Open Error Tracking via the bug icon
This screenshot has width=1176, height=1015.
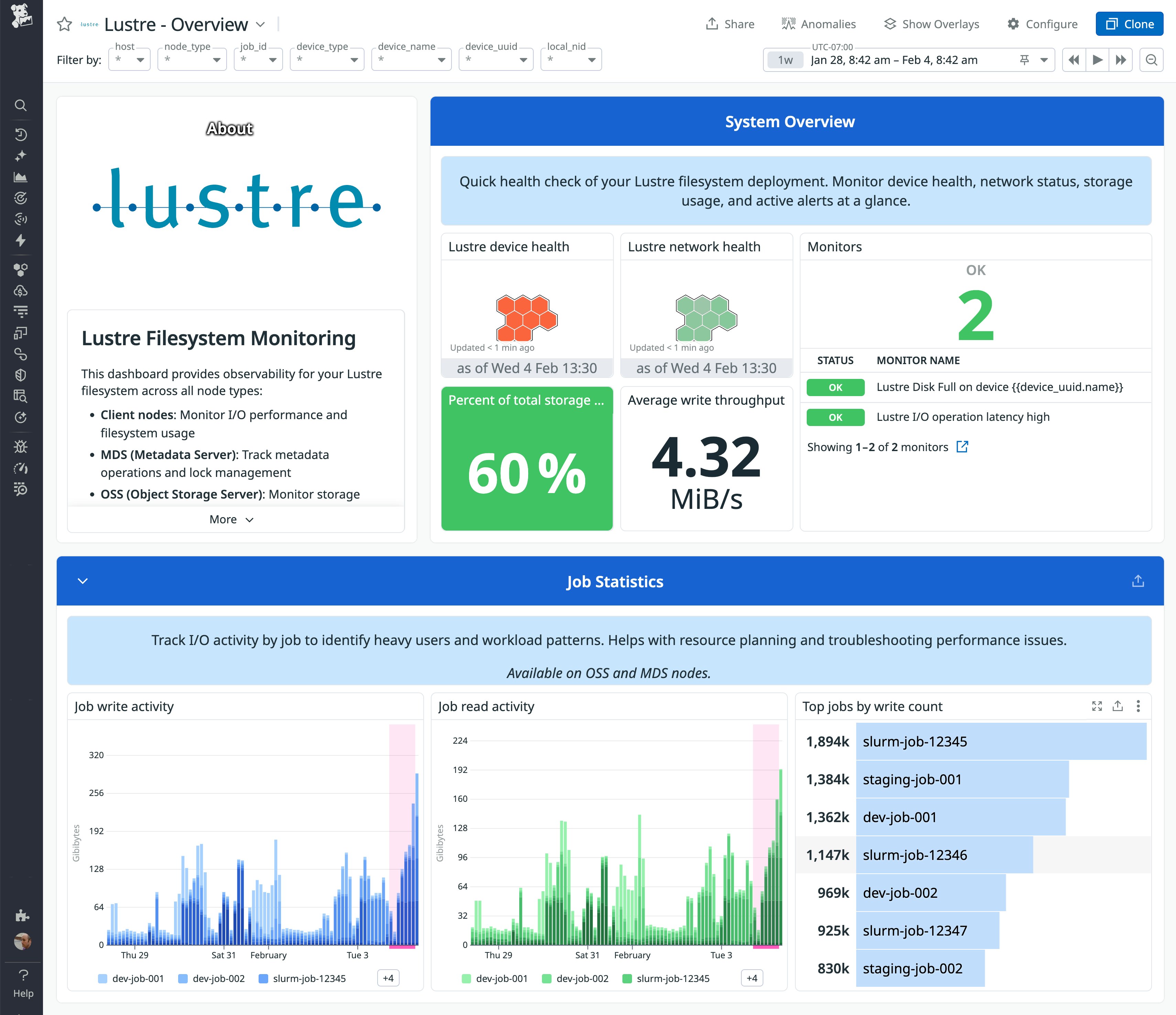(21, 447)
